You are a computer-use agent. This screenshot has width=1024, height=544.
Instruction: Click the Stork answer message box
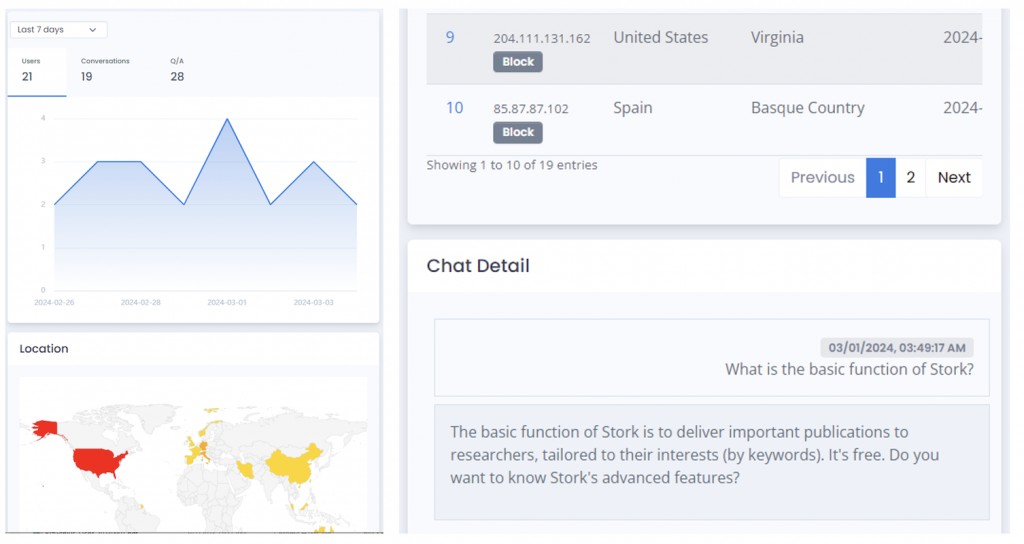click(x=711, y=455)
